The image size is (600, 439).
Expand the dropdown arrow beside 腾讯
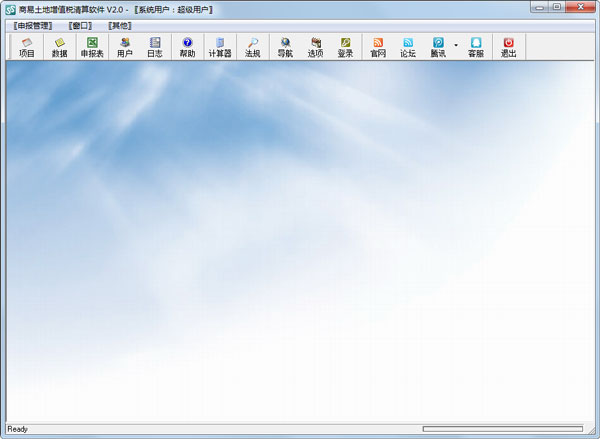pos(456,46)
